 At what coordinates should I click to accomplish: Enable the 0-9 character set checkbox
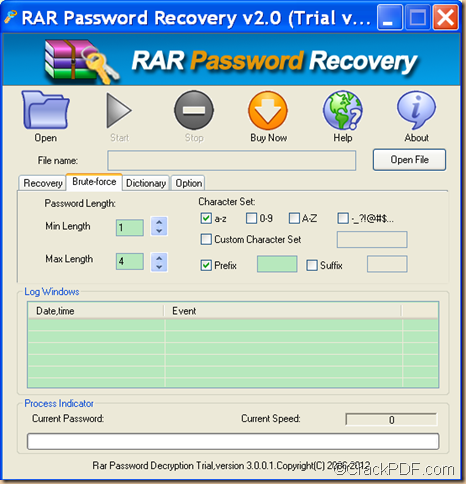tap(251, 218)
